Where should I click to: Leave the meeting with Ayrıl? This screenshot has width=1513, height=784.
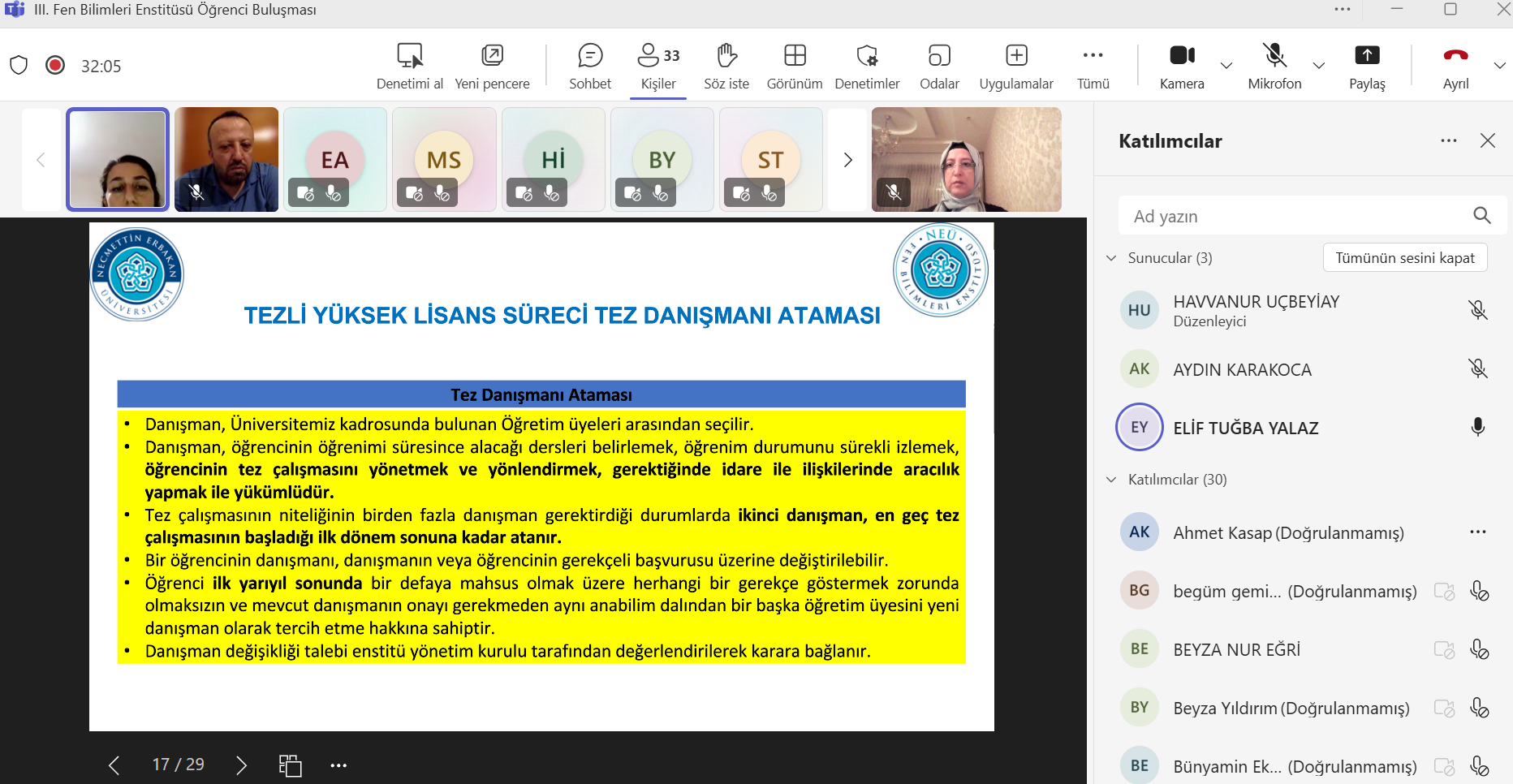point(1455,66)
